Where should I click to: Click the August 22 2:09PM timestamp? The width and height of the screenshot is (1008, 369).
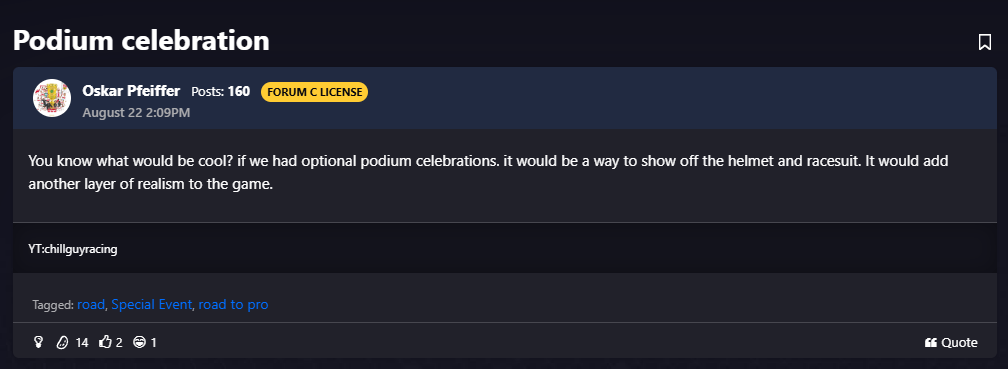136,112
